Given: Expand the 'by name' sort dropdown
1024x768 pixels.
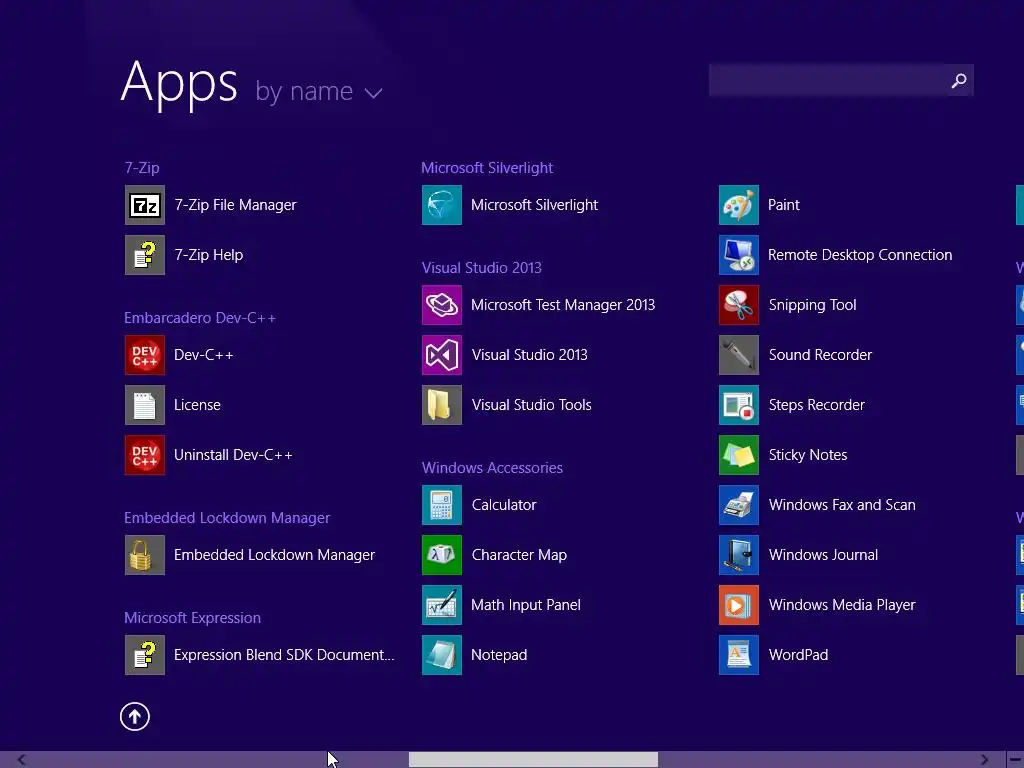Looking at the screenshot, I should [318, 91].
